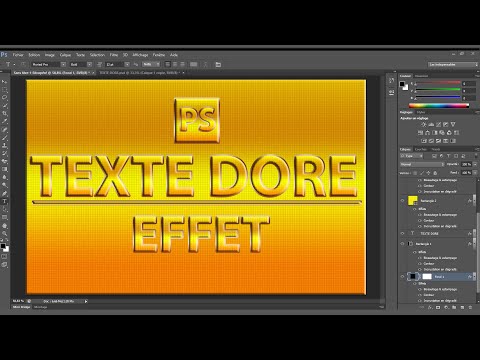Switch to the Nuancier tab
This screenshot has height=360, width=480.
tap(421, 76)
